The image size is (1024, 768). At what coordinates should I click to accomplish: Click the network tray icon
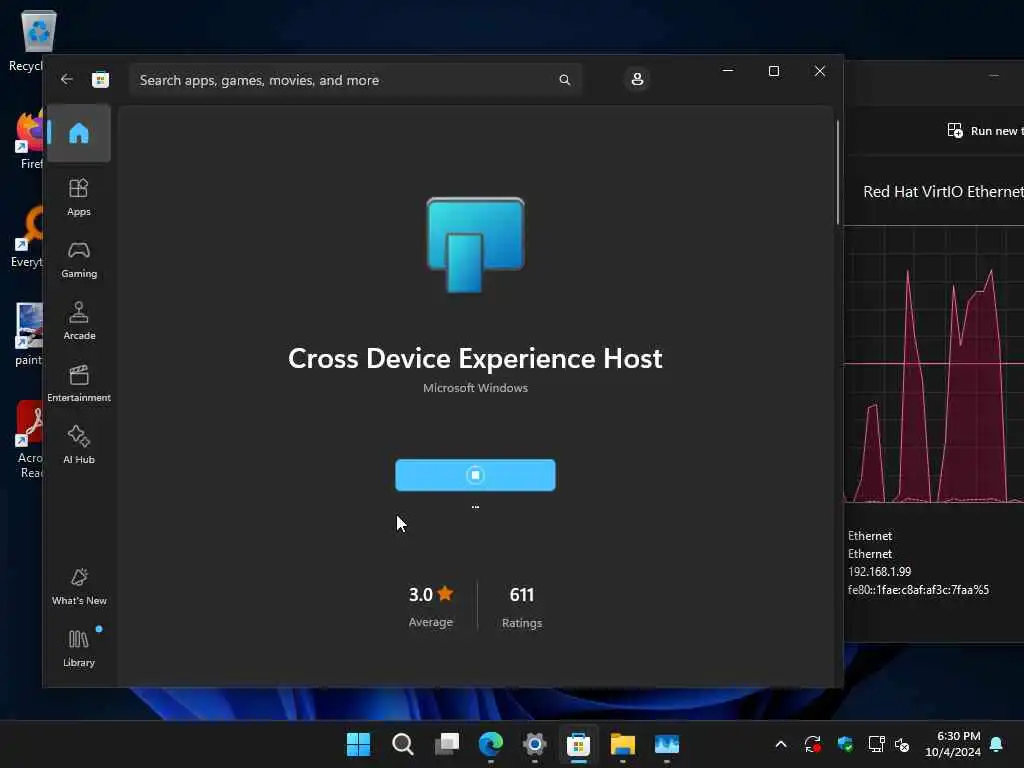pos(876,744)
